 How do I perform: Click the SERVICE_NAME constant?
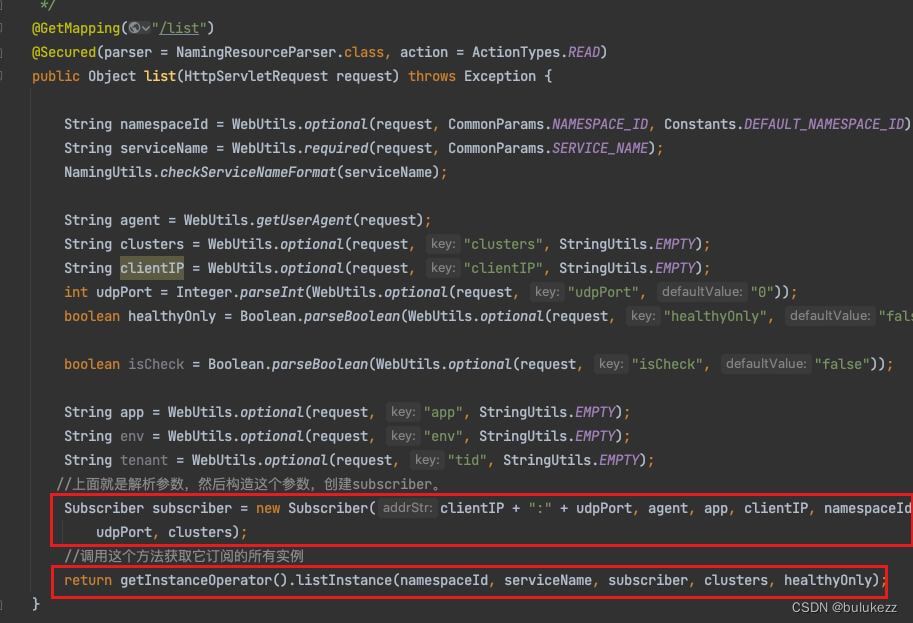click(600, 148)
